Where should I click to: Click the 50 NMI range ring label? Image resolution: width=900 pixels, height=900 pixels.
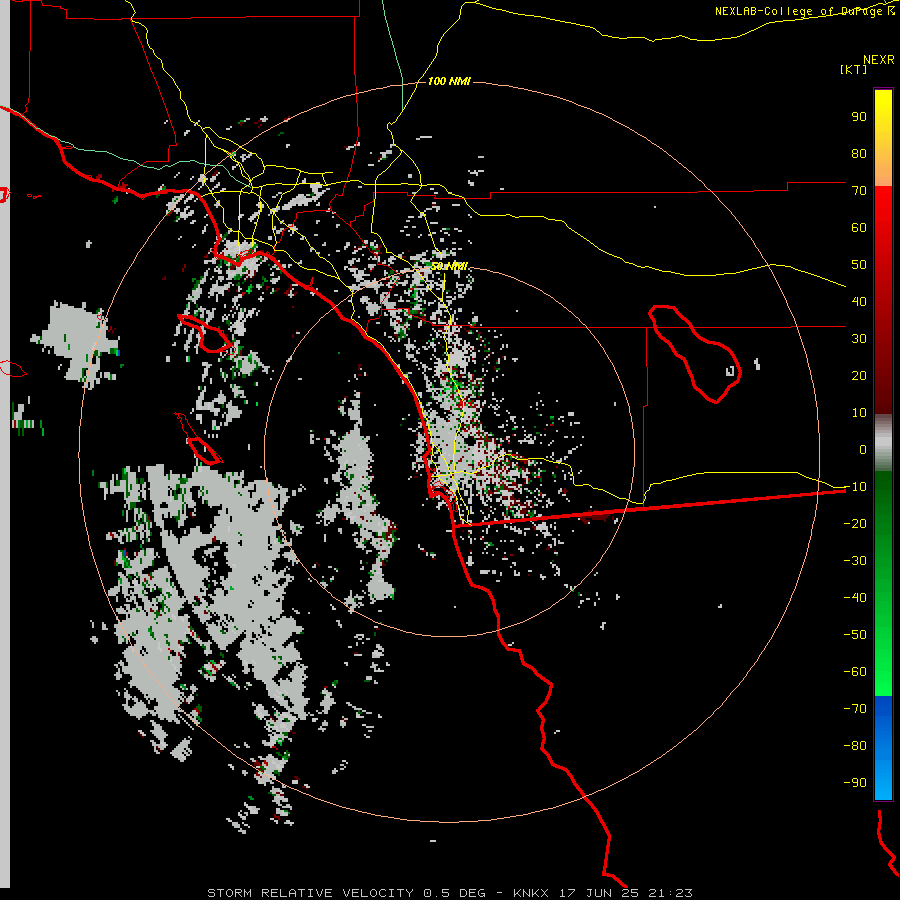tap(449, 266)
